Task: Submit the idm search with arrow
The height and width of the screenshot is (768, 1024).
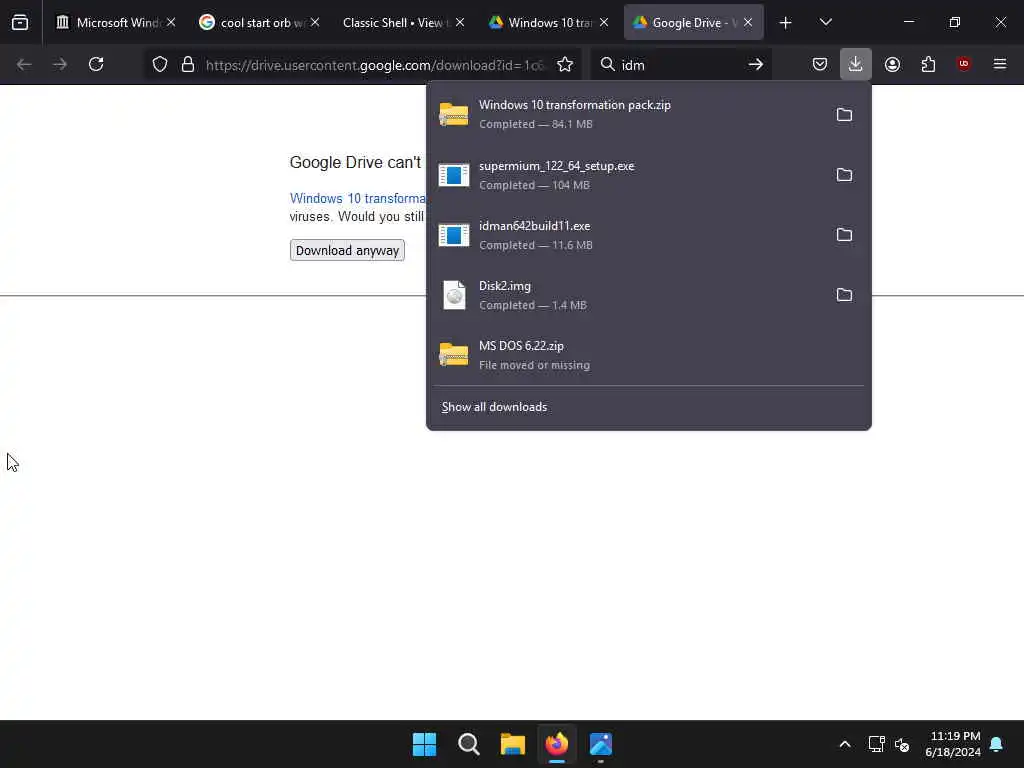Action: [x=756, y=64]
